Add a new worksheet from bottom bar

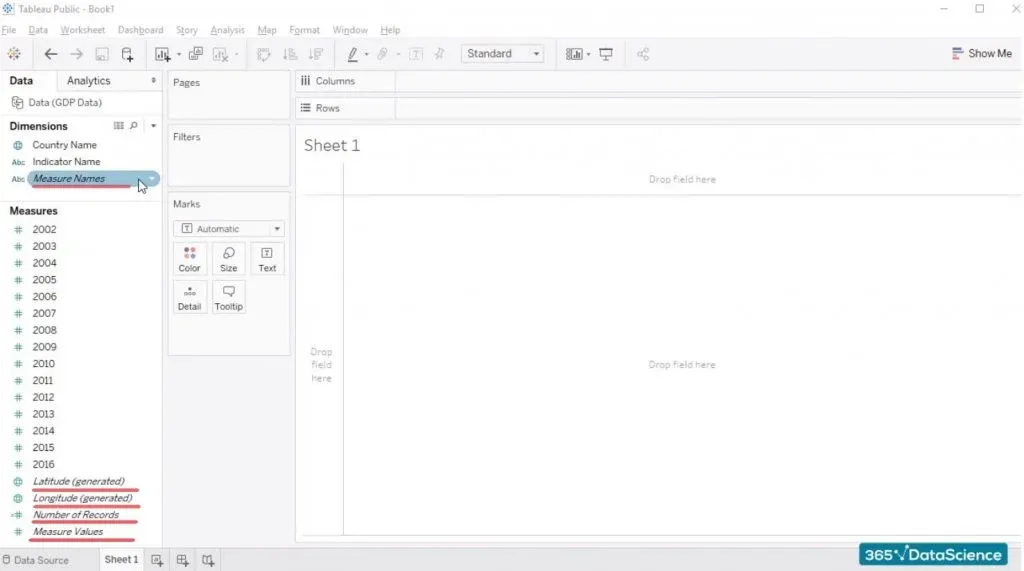[157, 560]
